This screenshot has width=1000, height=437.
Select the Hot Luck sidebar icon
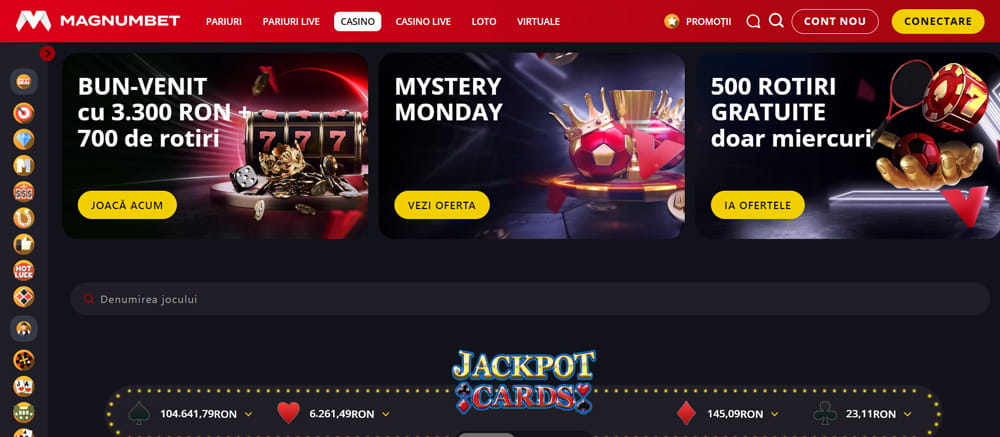click(24, 270)
